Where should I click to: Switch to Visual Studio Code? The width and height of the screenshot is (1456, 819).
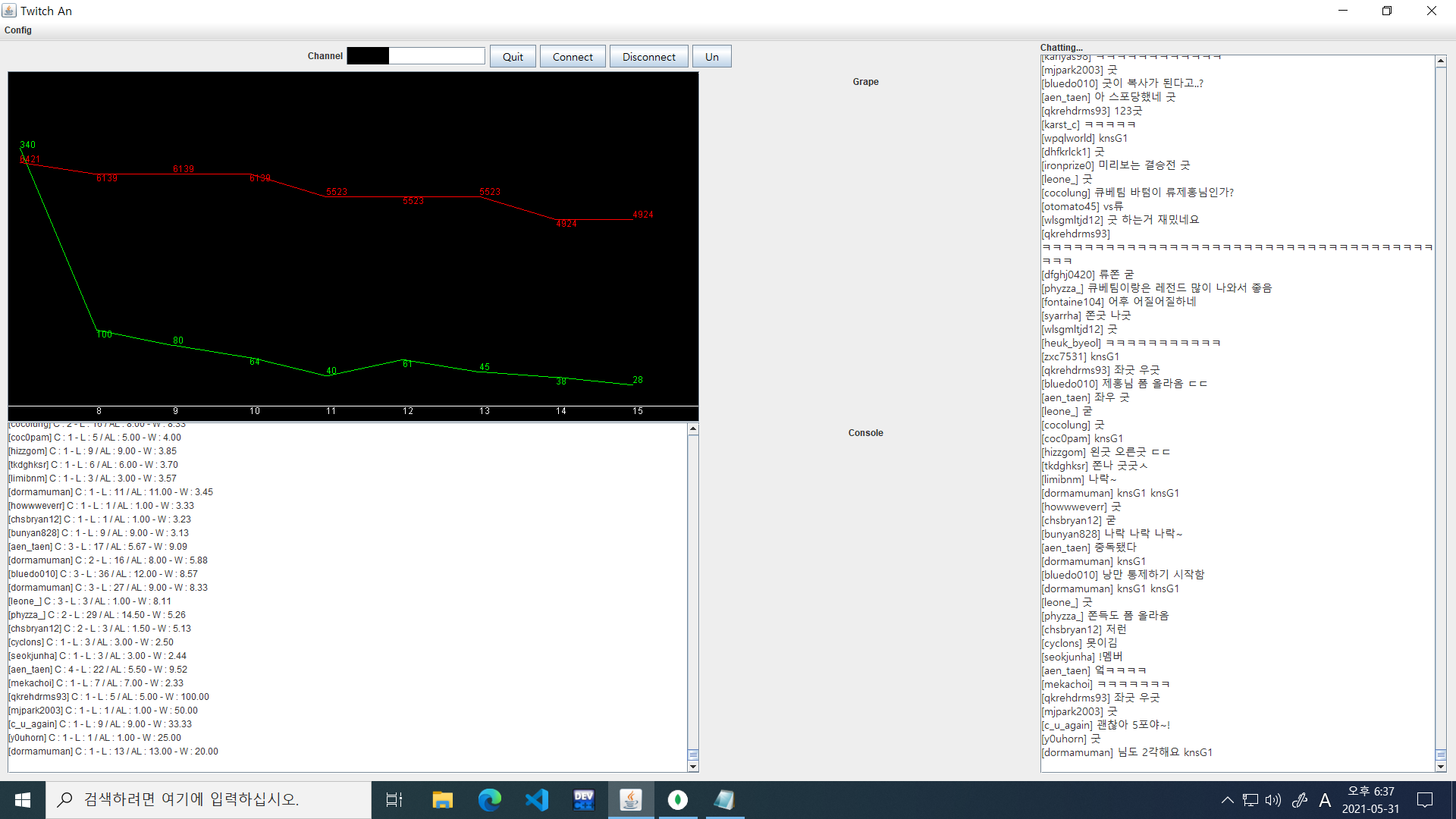pyautogui.click(x=537, y=800)
